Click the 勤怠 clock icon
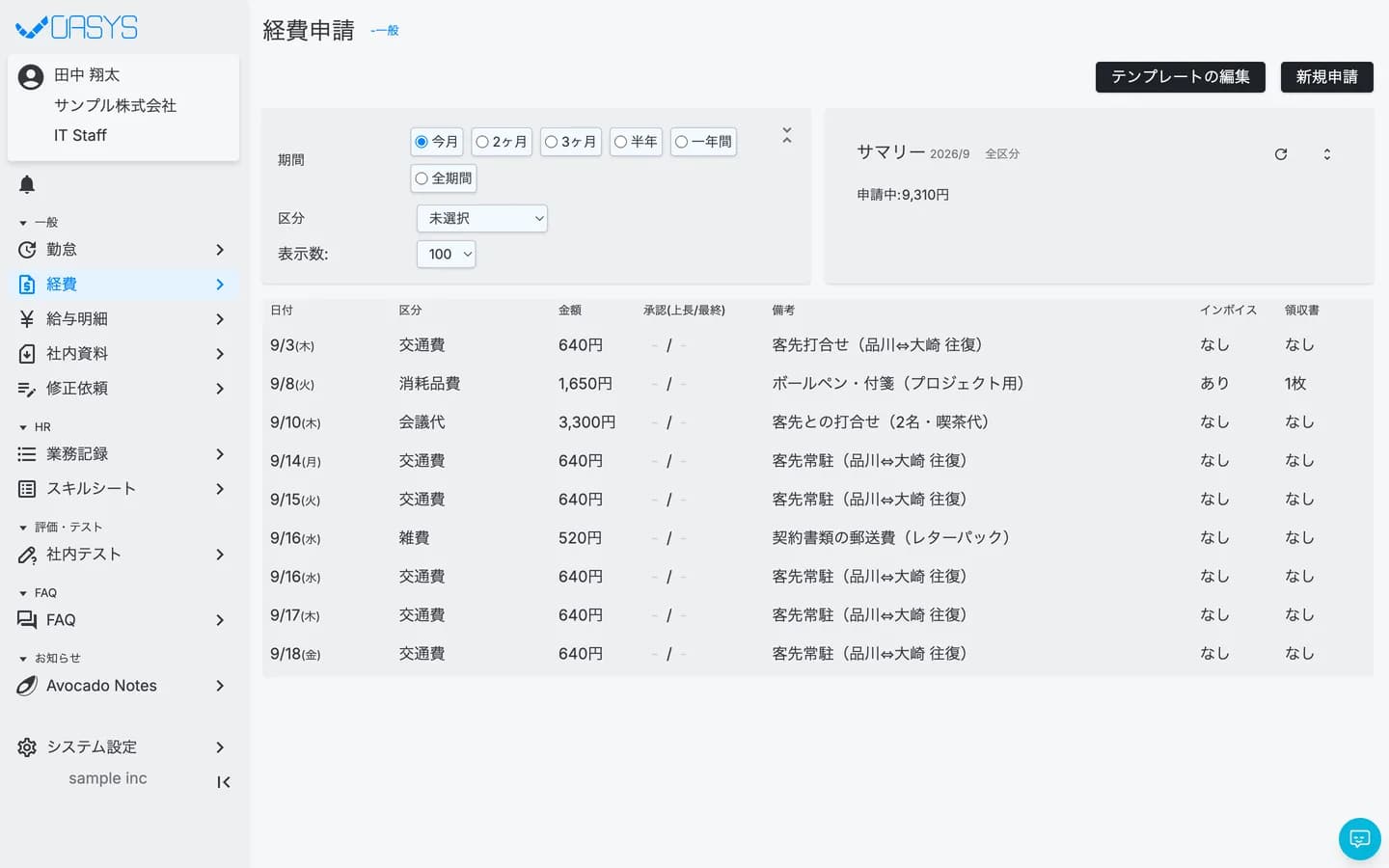Image resolution: width=1389 pixels, height=868 pixels. pyautogui.click(x=27, y=250)
